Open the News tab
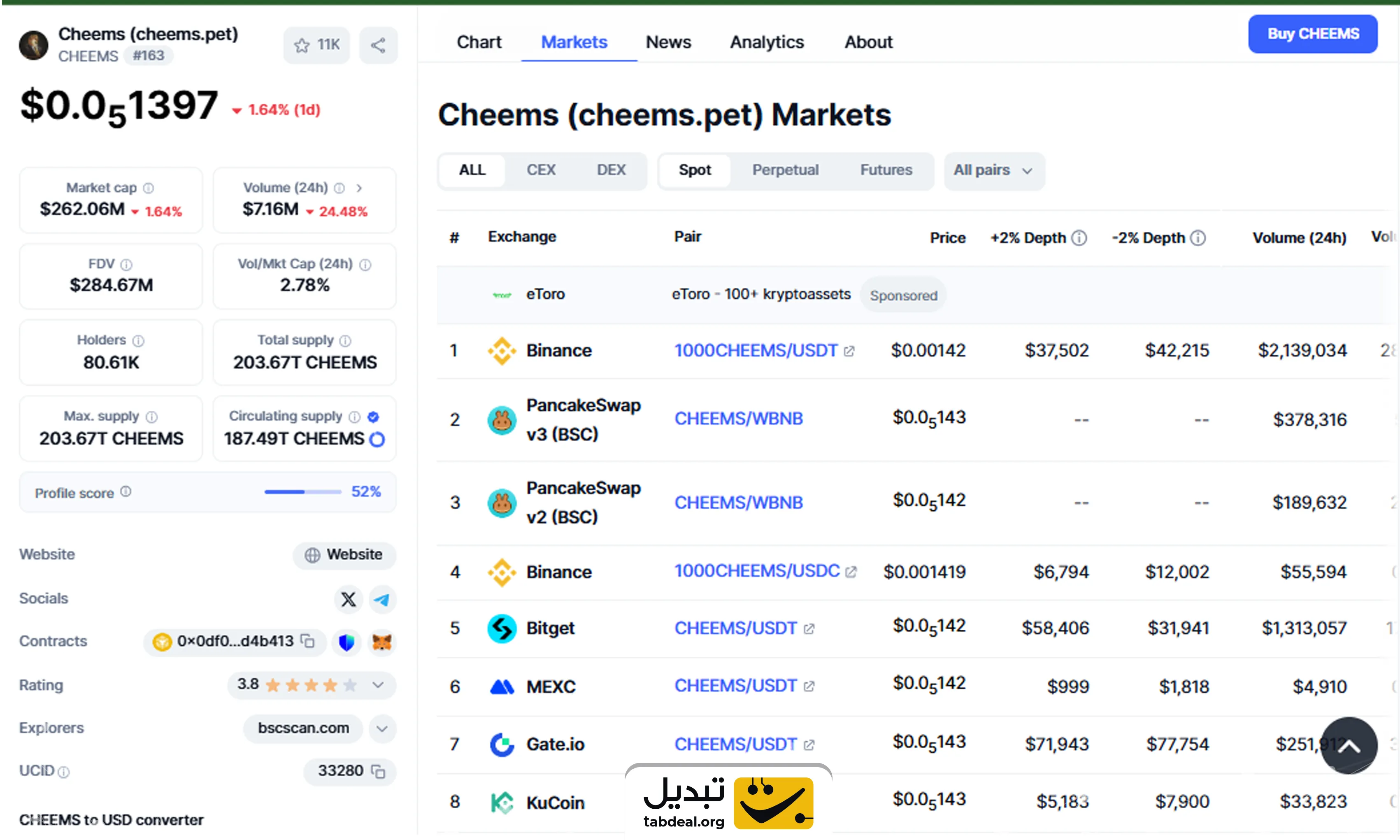Viewport: 1400px width, 840px height. pos(668,42)
